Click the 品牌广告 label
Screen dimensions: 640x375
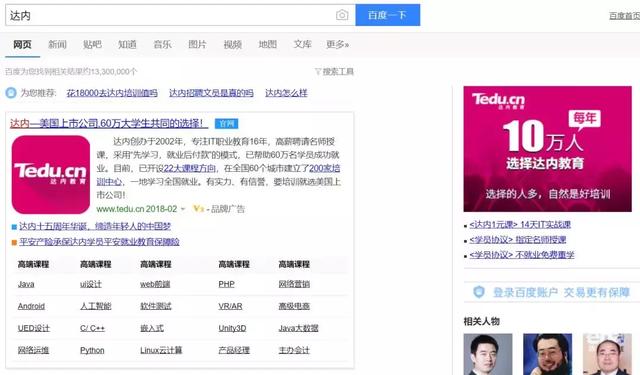point(228,209)
